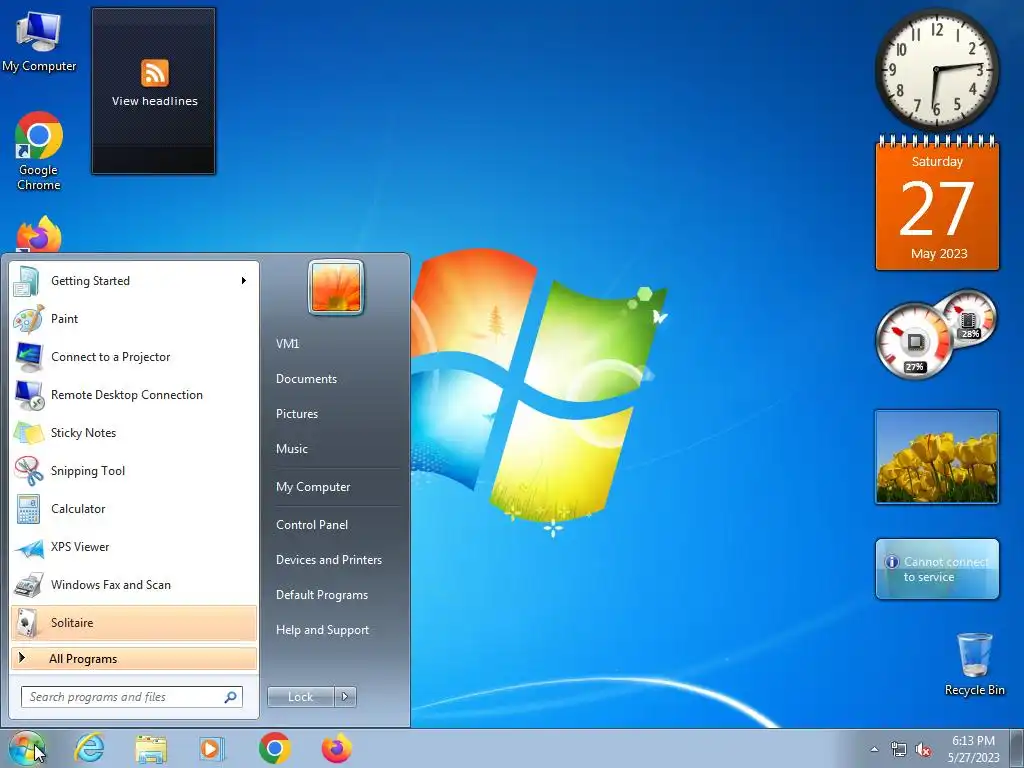This screenshot has width=1024, height=768.
Task: Click the Search programs and files box
Action: click(132, 697)
